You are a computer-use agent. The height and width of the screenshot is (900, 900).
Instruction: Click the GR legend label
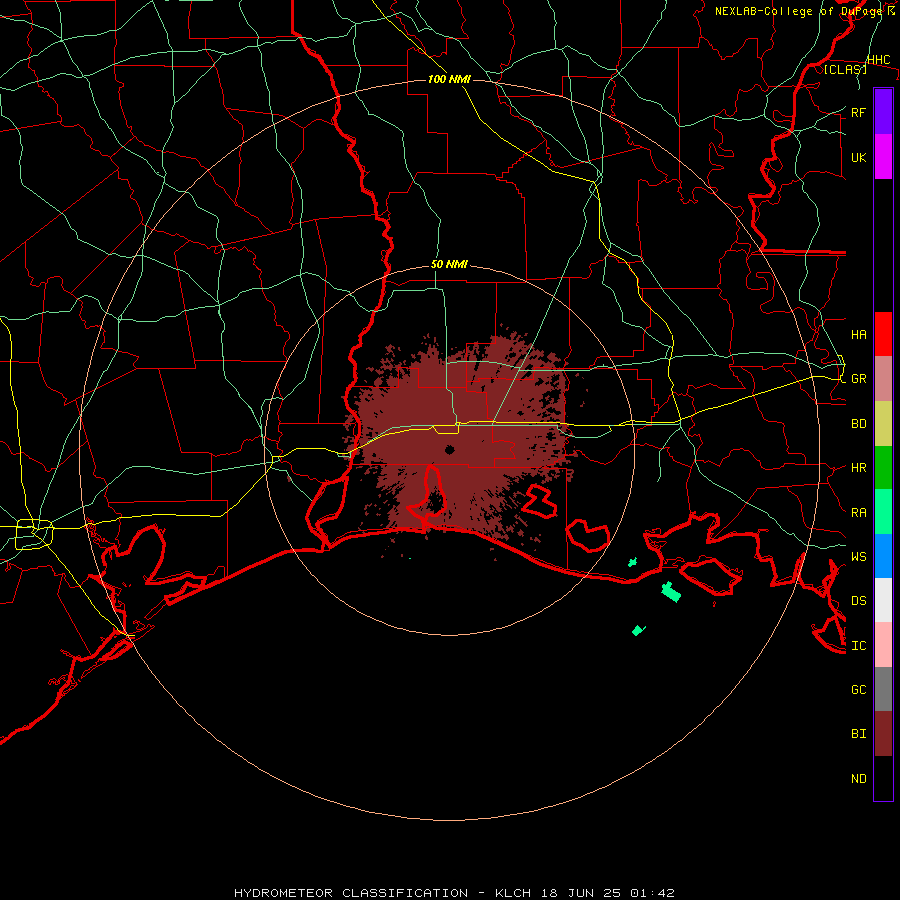click(x=858, y=379)
